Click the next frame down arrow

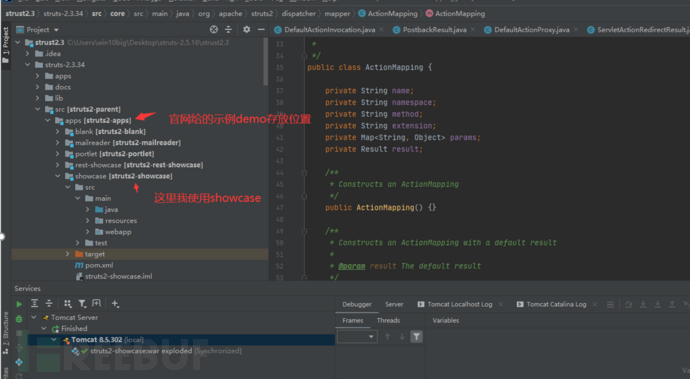402,337
